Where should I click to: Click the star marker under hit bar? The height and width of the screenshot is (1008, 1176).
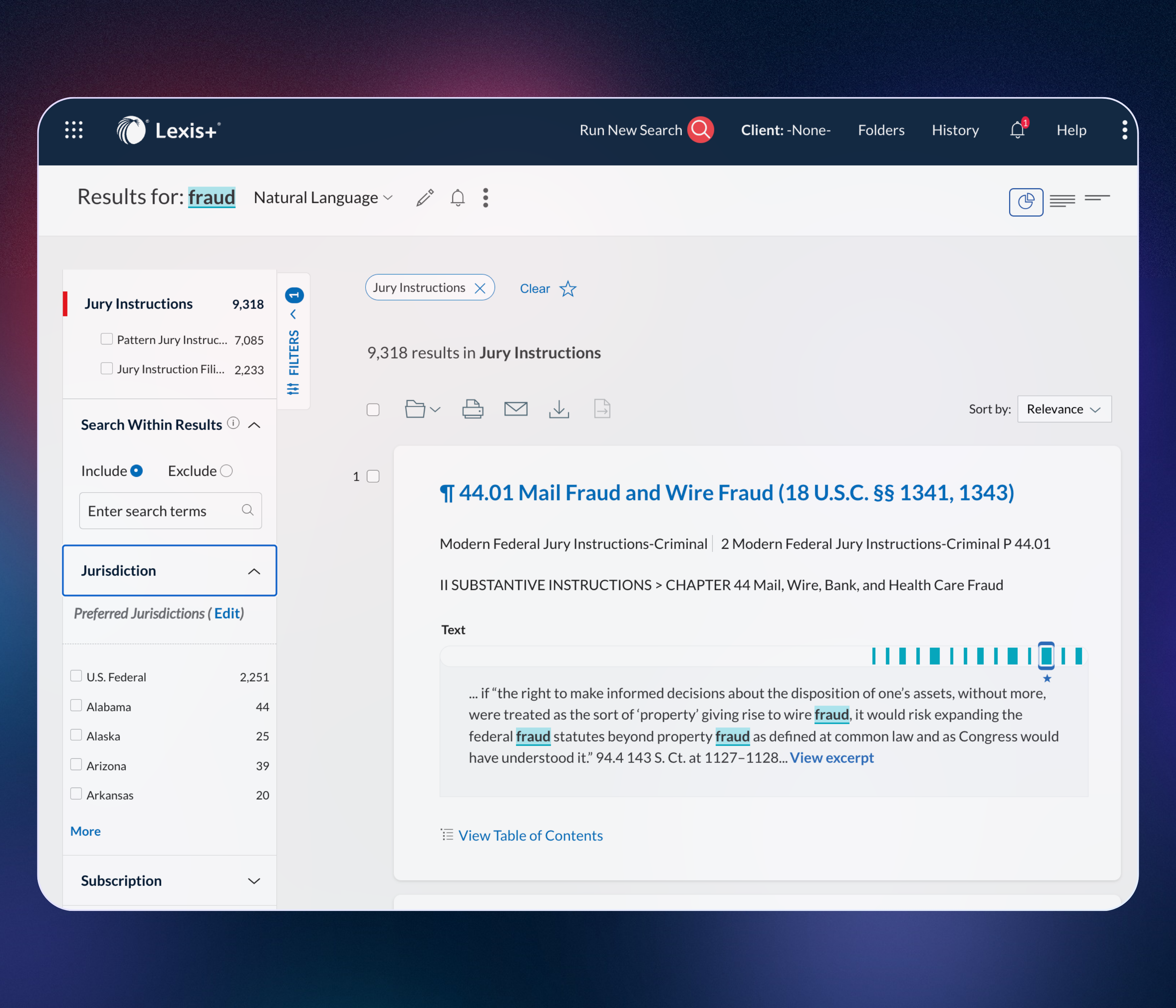(1047, 678)
